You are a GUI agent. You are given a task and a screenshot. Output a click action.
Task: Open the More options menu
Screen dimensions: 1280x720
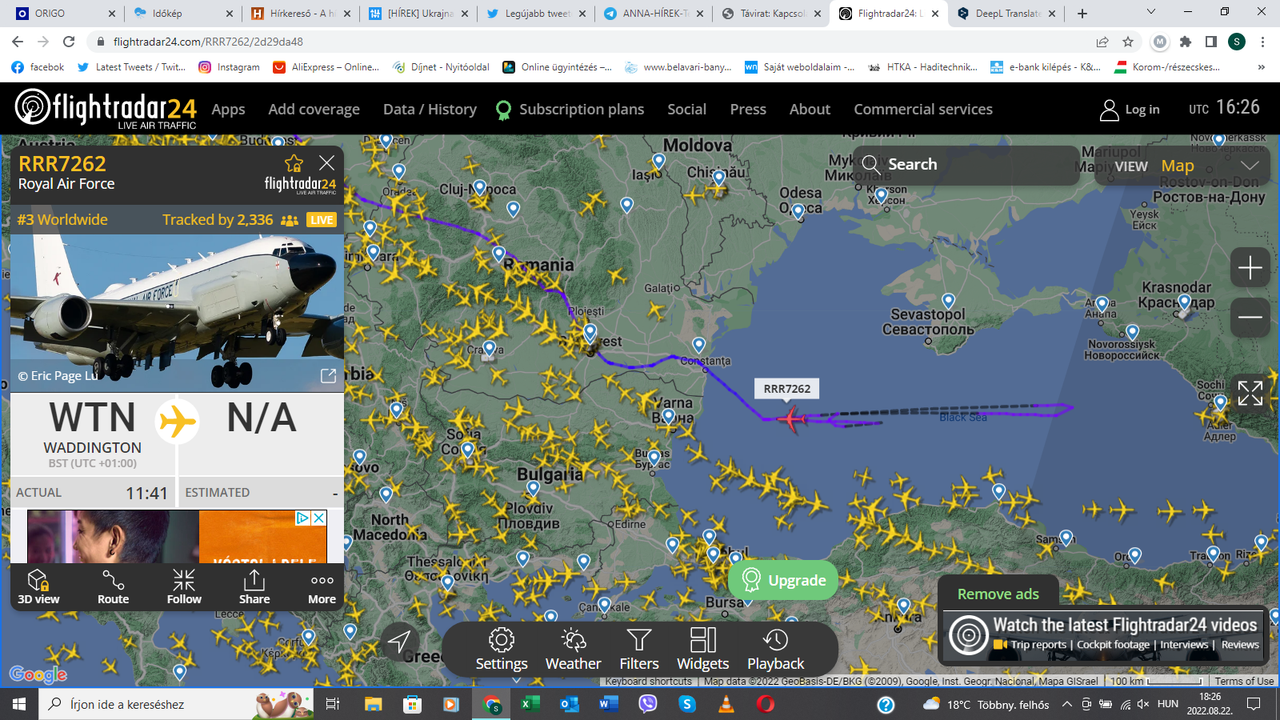[322, 586]
